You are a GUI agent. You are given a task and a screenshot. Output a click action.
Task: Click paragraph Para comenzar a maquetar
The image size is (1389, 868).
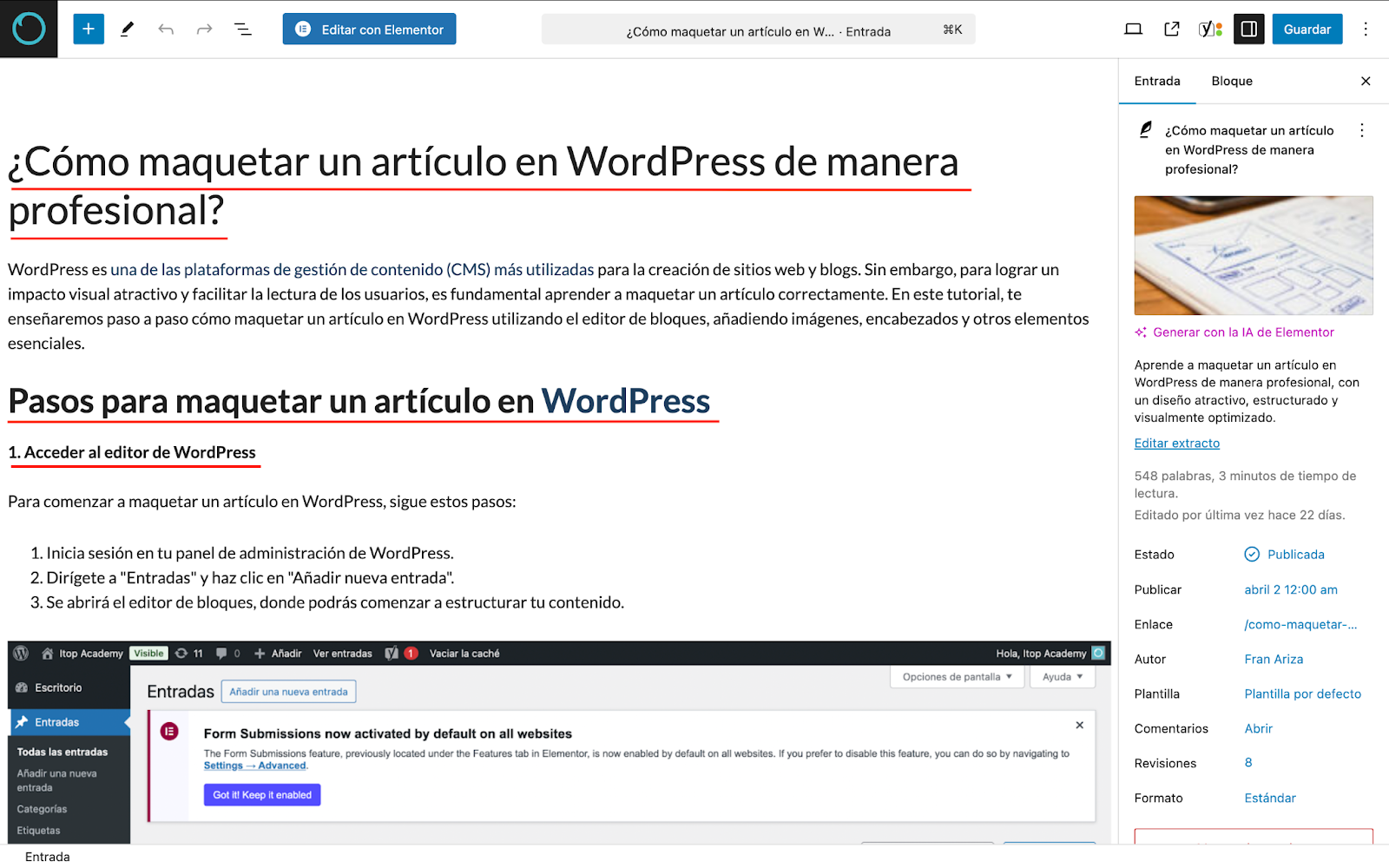click(262, 502)
